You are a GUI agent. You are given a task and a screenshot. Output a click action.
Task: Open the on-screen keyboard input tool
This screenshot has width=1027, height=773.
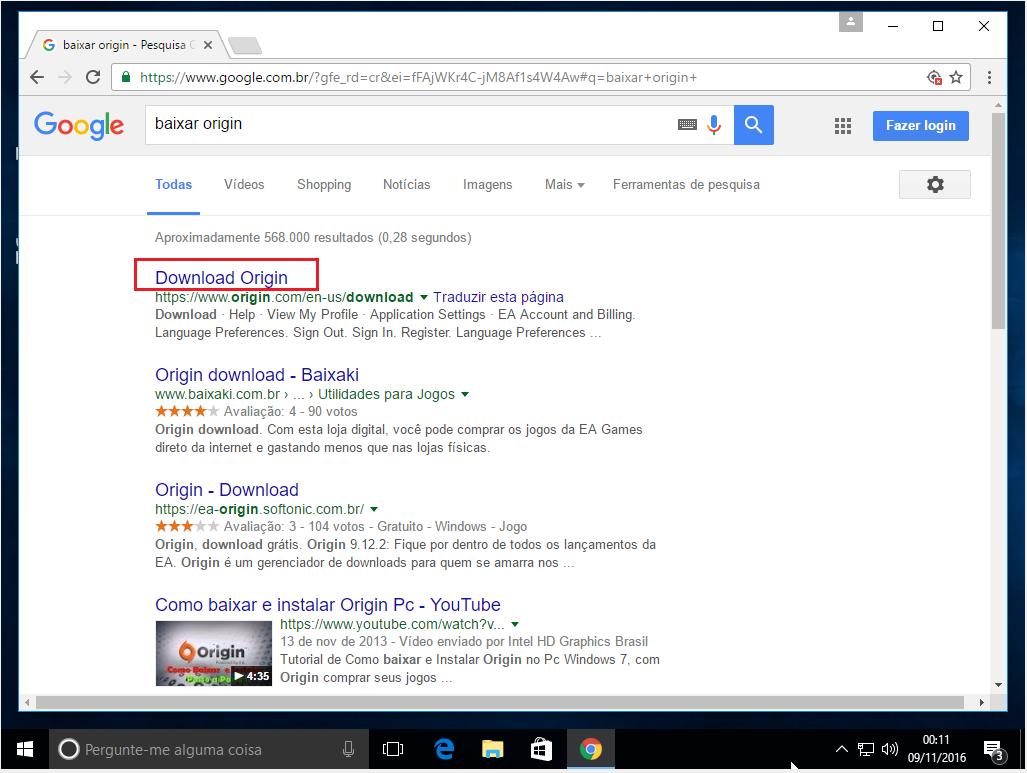point(687,124)
